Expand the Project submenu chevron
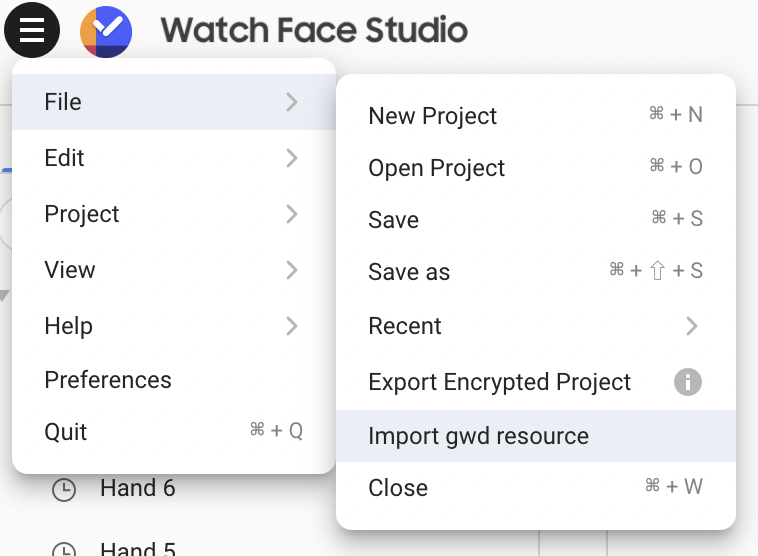 [291, 214]
